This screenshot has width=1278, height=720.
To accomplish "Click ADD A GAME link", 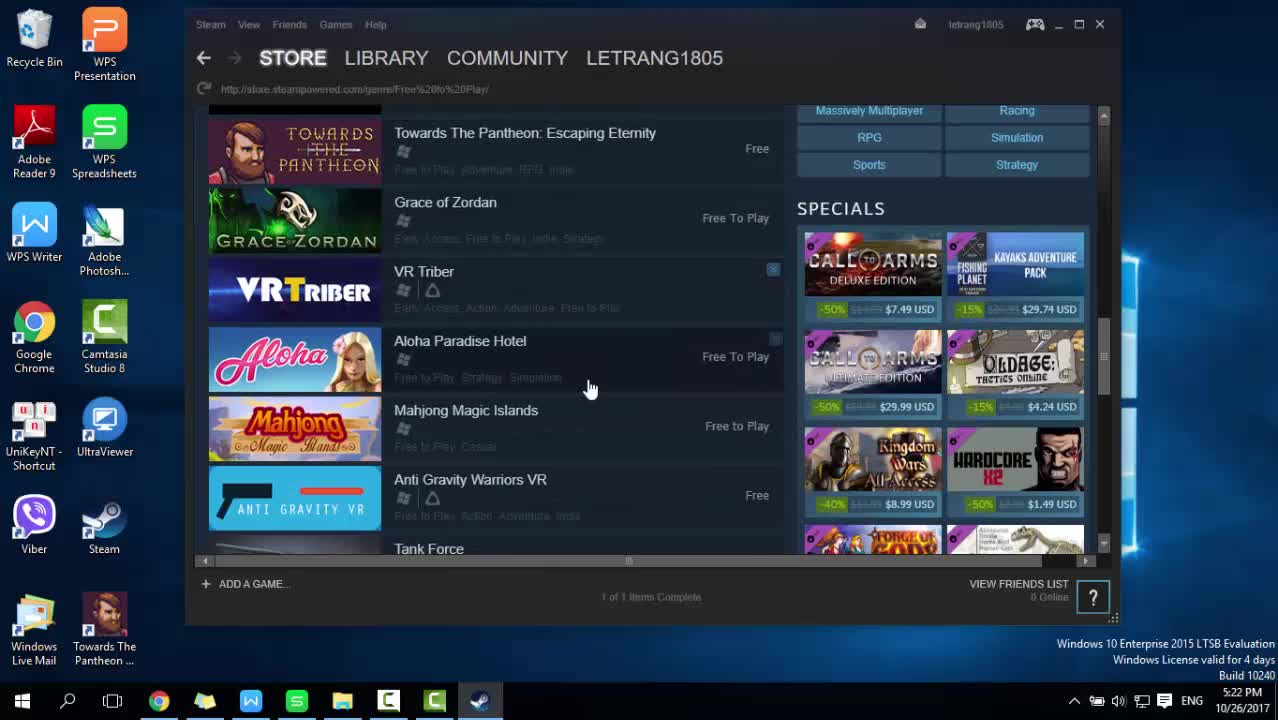I will [254, 584].
